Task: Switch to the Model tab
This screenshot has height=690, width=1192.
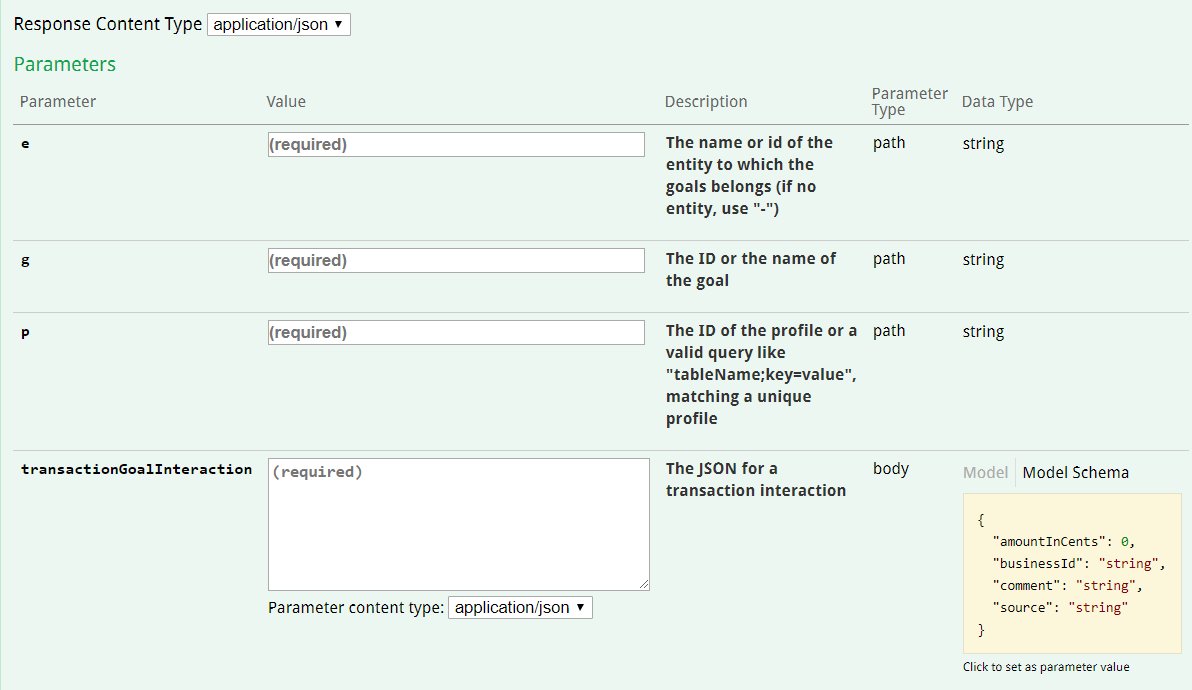Action: (985, 473)
